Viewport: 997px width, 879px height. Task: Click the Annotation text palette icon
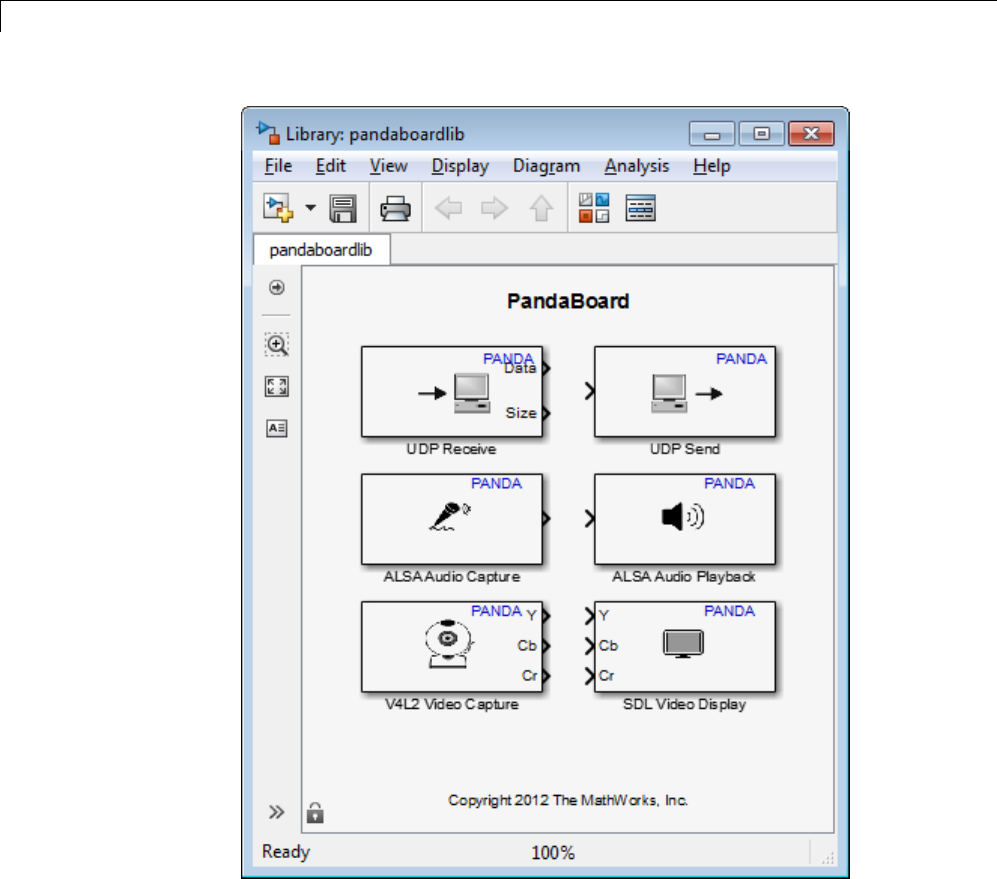pyautogui.click(x=277, y=428)
